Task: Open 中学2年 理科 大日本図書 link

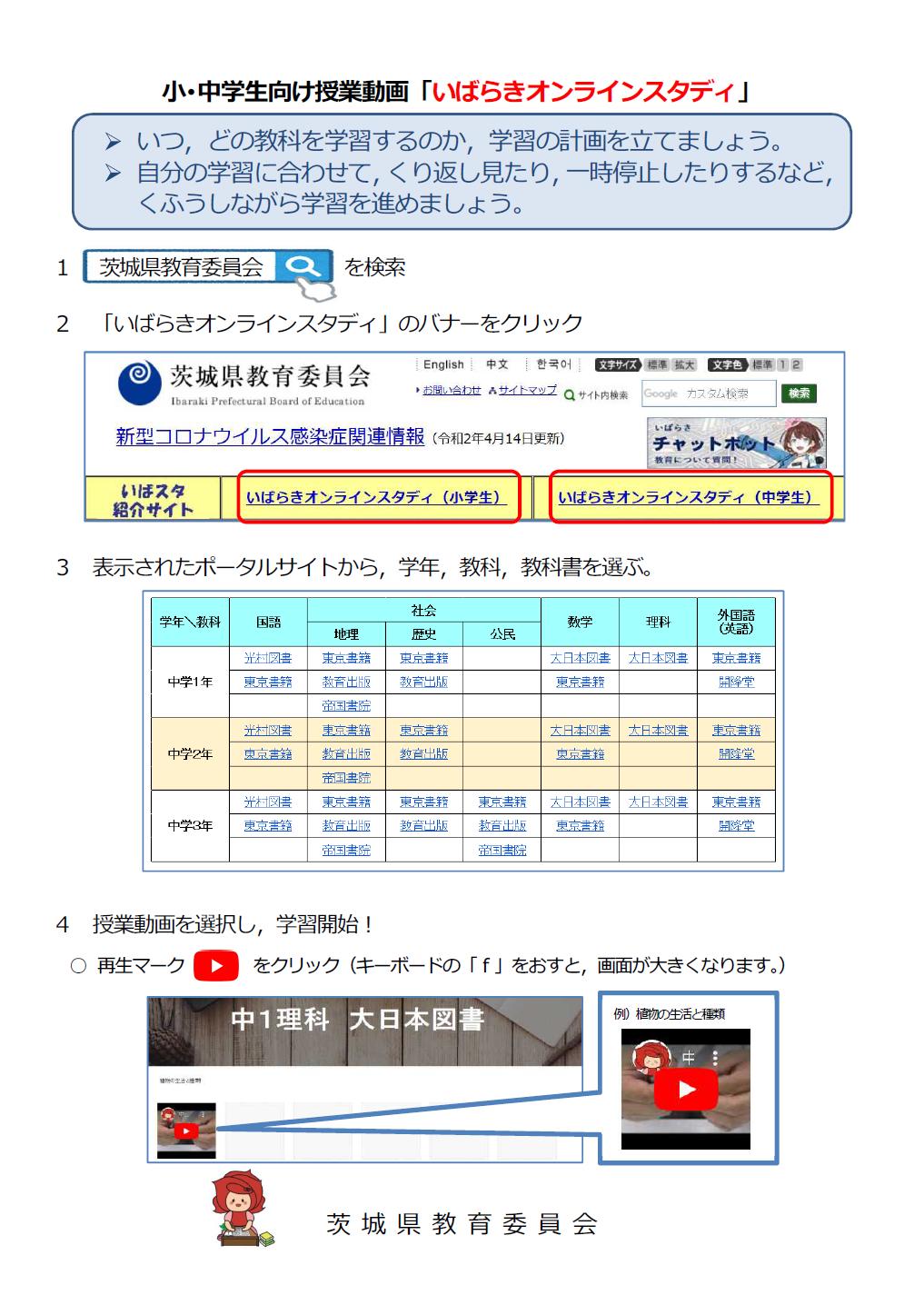Action: pos(659,730)
